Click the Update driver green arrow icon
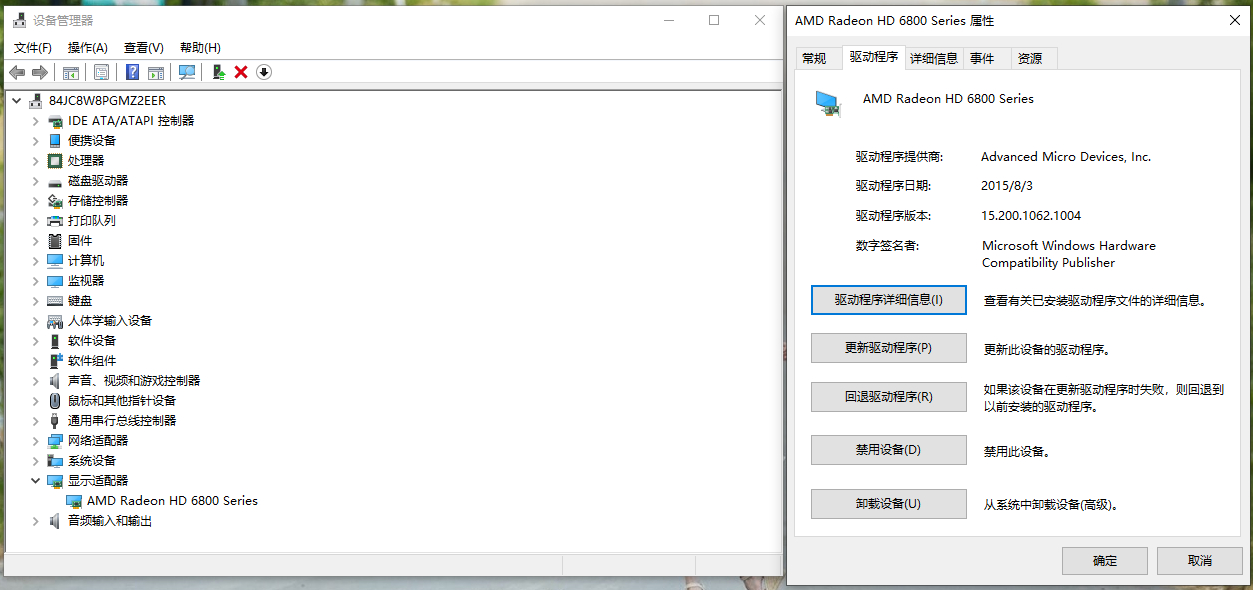 pos(219,72)
